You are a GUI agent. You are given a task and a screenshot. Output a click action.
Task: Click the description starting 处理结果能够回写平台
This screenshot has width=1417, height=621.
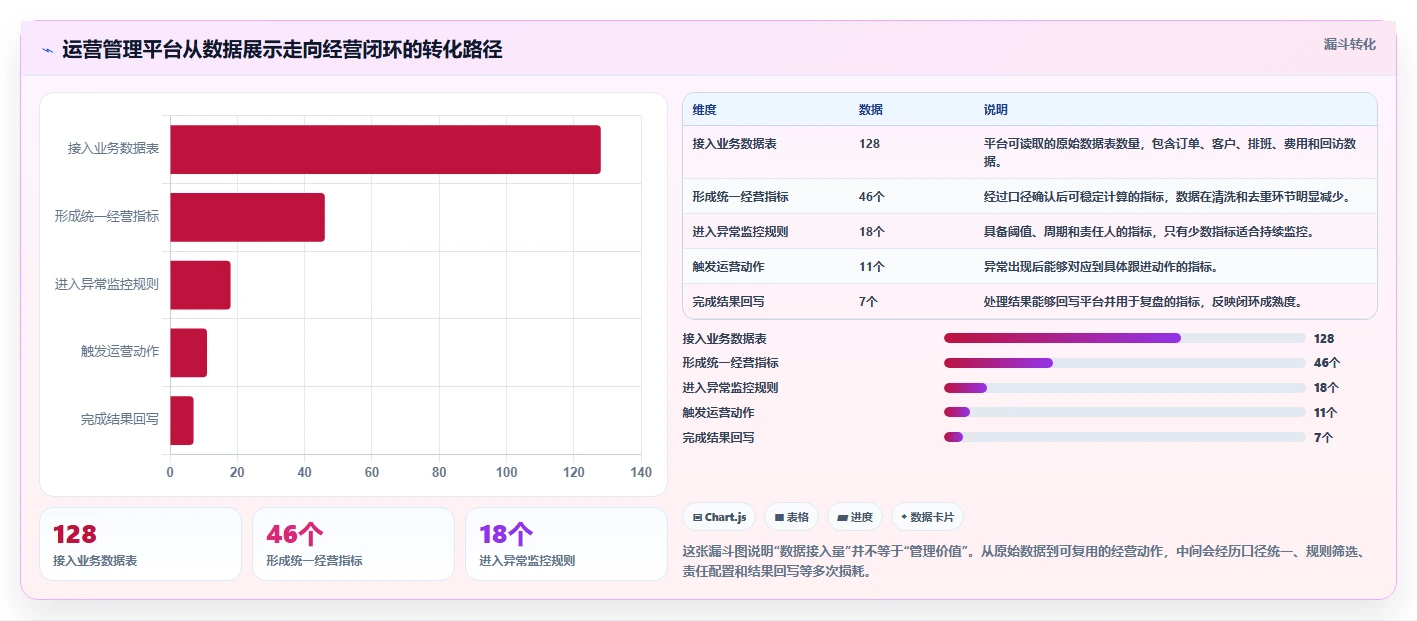click(x=1143, y=301)
